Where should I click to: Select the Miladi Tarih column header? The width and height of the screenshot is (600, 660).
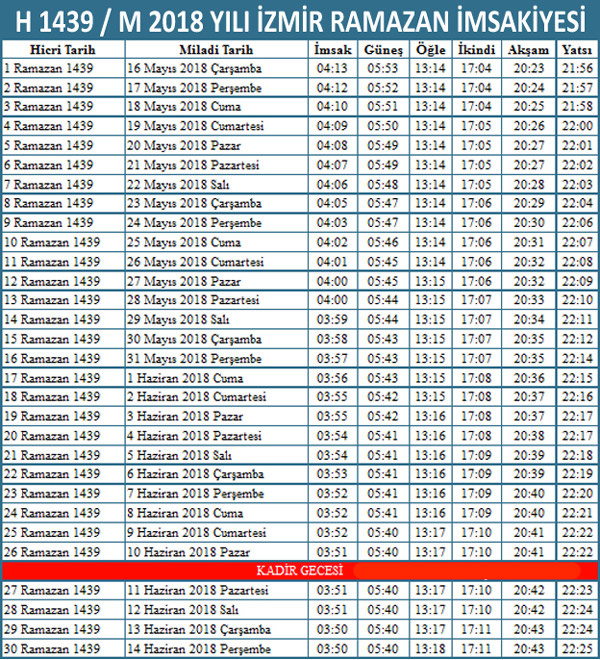point(216,49)
